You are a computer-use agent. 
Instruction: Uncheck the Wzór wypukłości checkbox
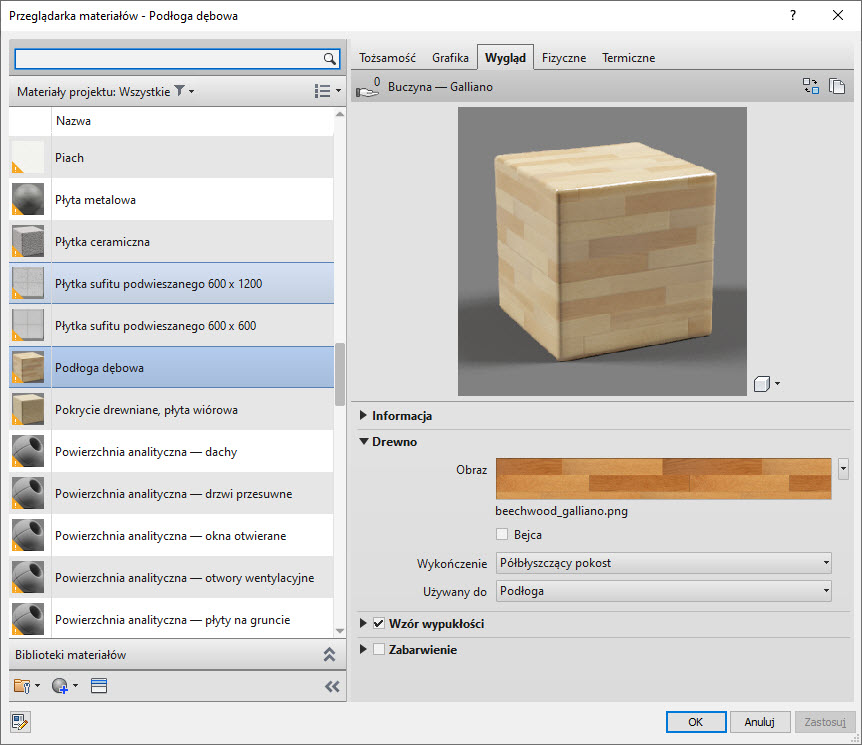pos(379,624)
